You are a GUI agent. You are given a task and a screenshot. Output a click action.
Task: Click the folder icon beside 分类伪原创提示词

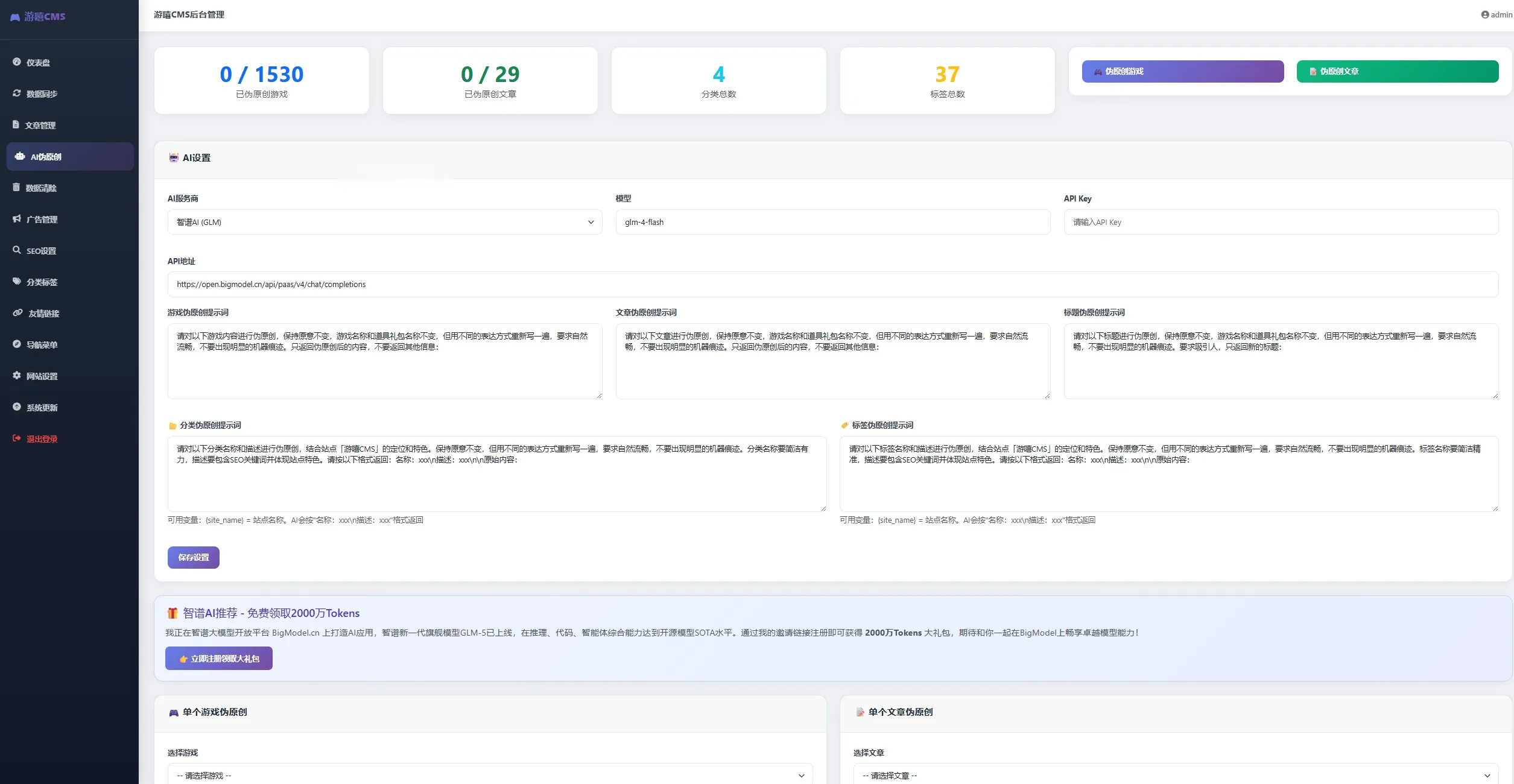click(173, 426)
